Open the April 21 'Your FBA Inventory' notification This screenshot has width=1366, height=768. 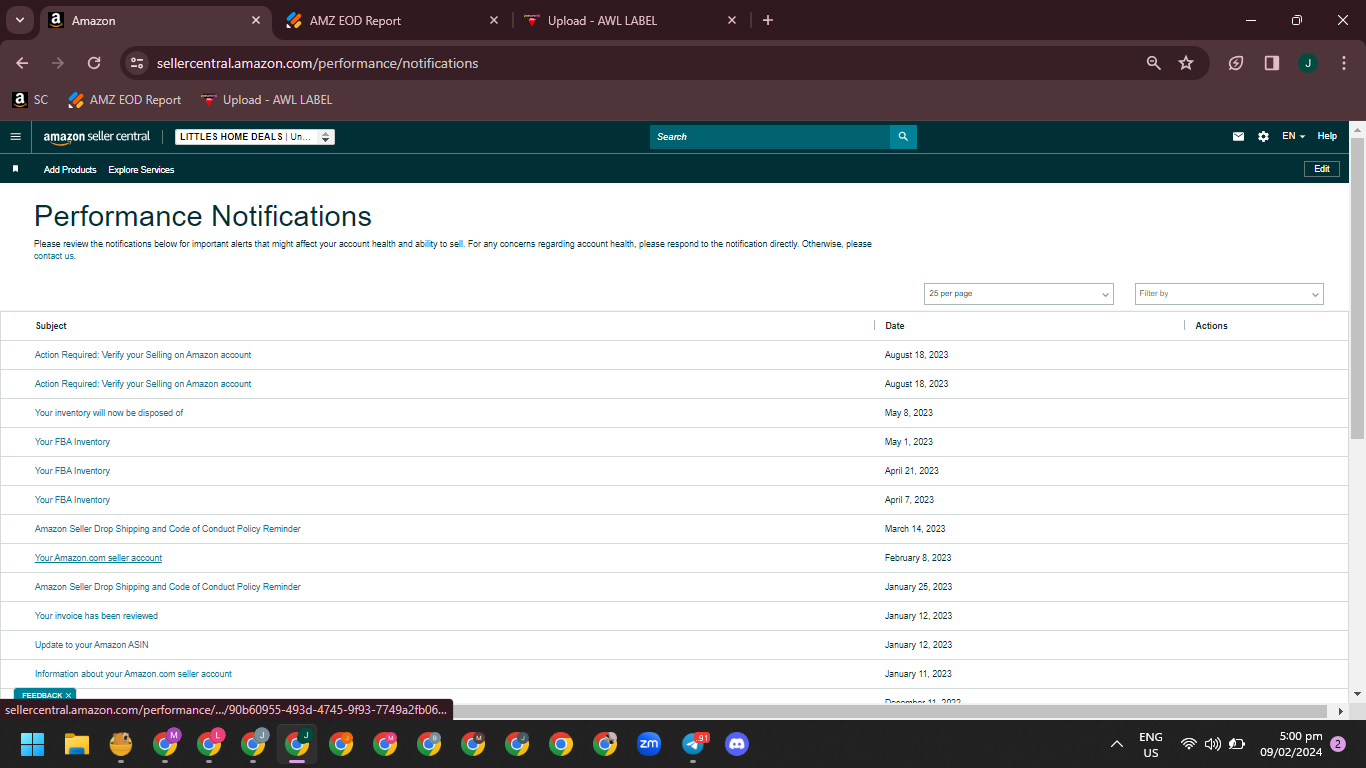tap(72, 471)
